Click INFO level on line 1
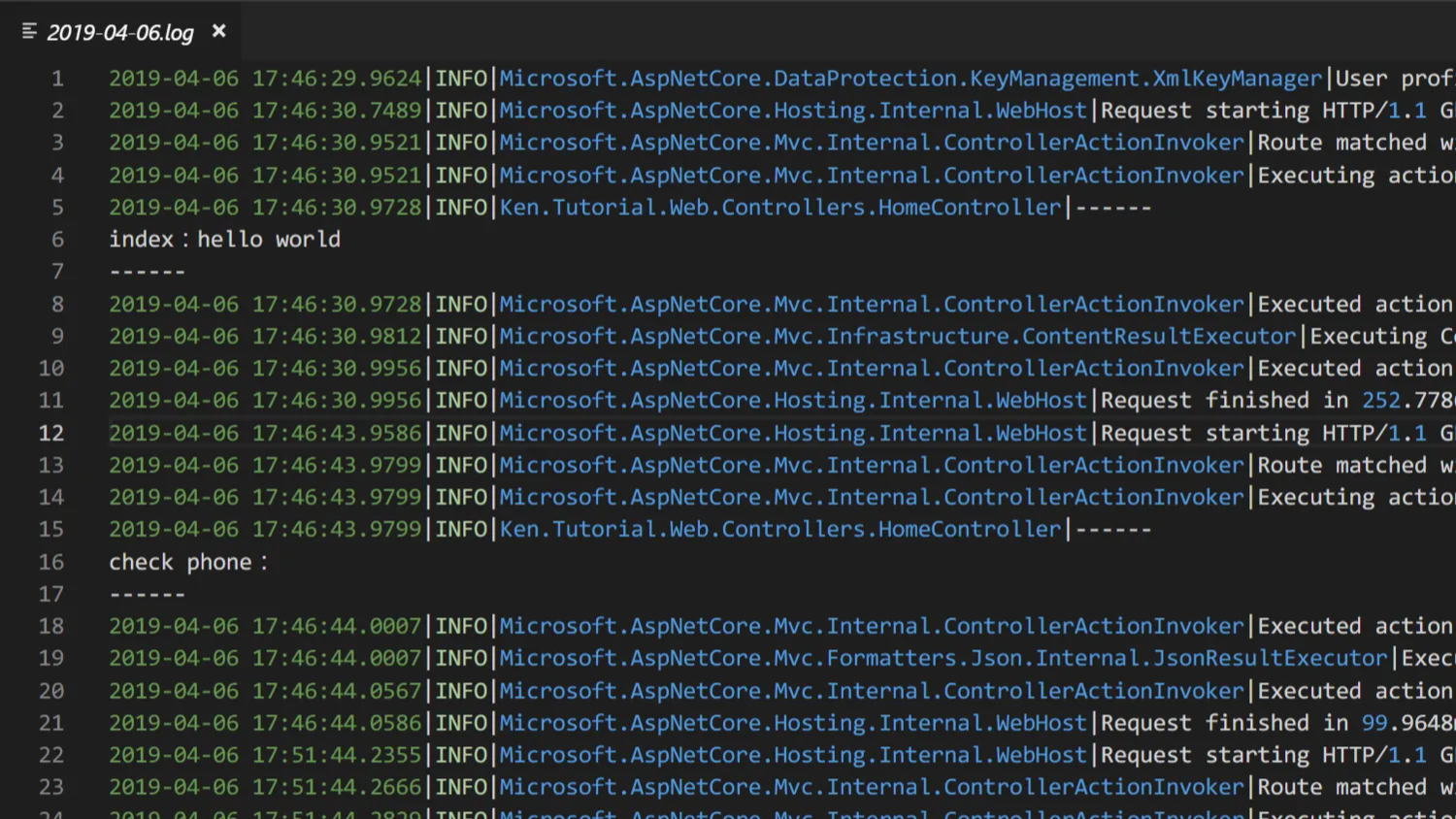Image resolution: width=1456 pixels, height=819 pixels. pyautogui.click(x=461, y=79)
